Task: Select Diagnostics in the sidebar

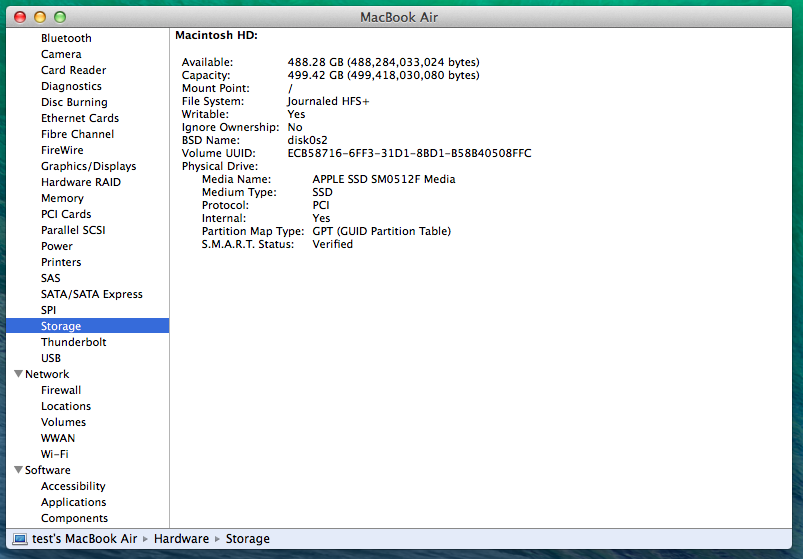Action: [71, 86]
